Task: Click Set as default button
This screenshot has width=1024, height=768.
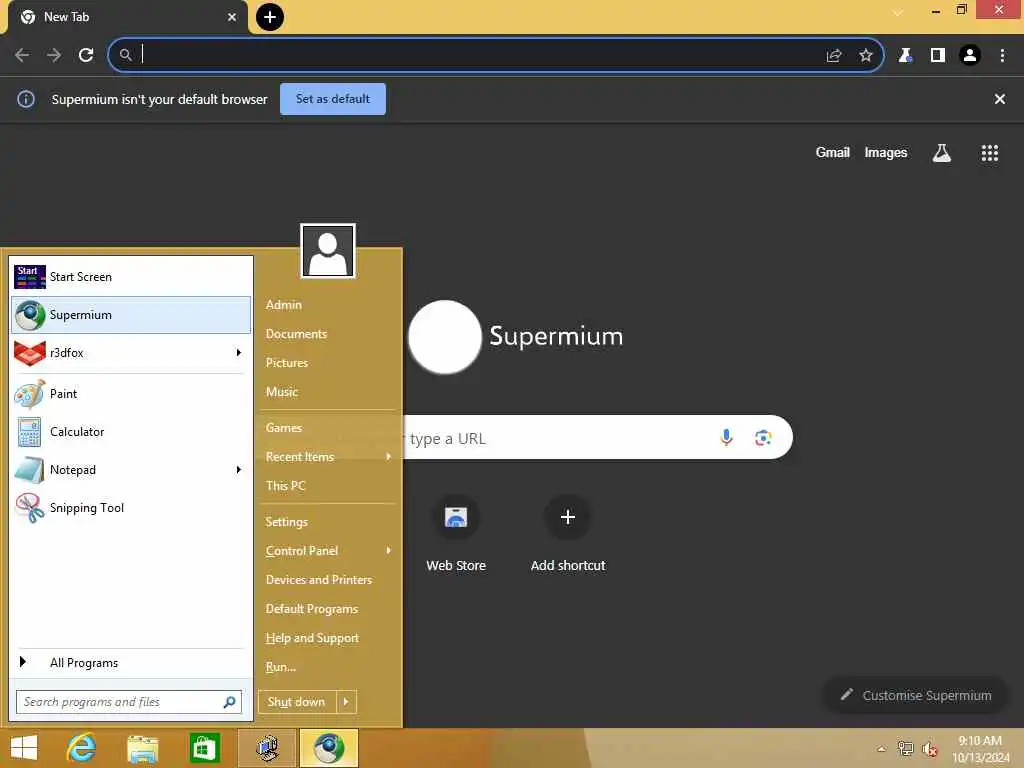Action: tap(332, 99)
